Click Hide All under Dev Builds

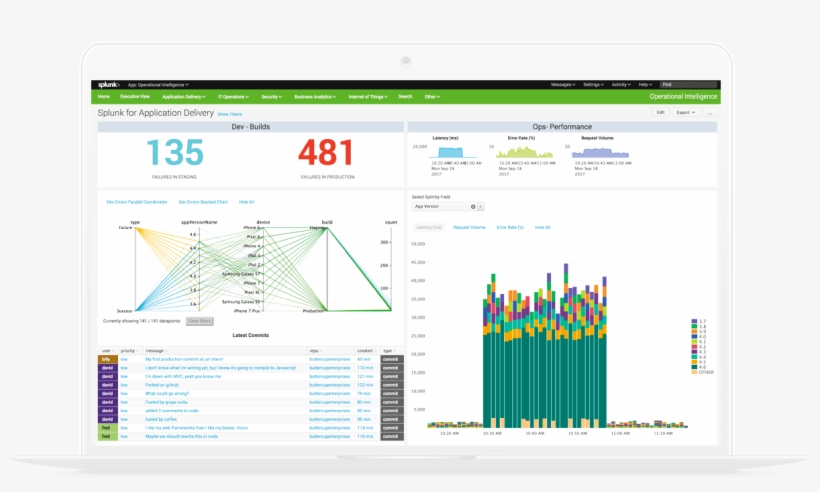(246, 202)
